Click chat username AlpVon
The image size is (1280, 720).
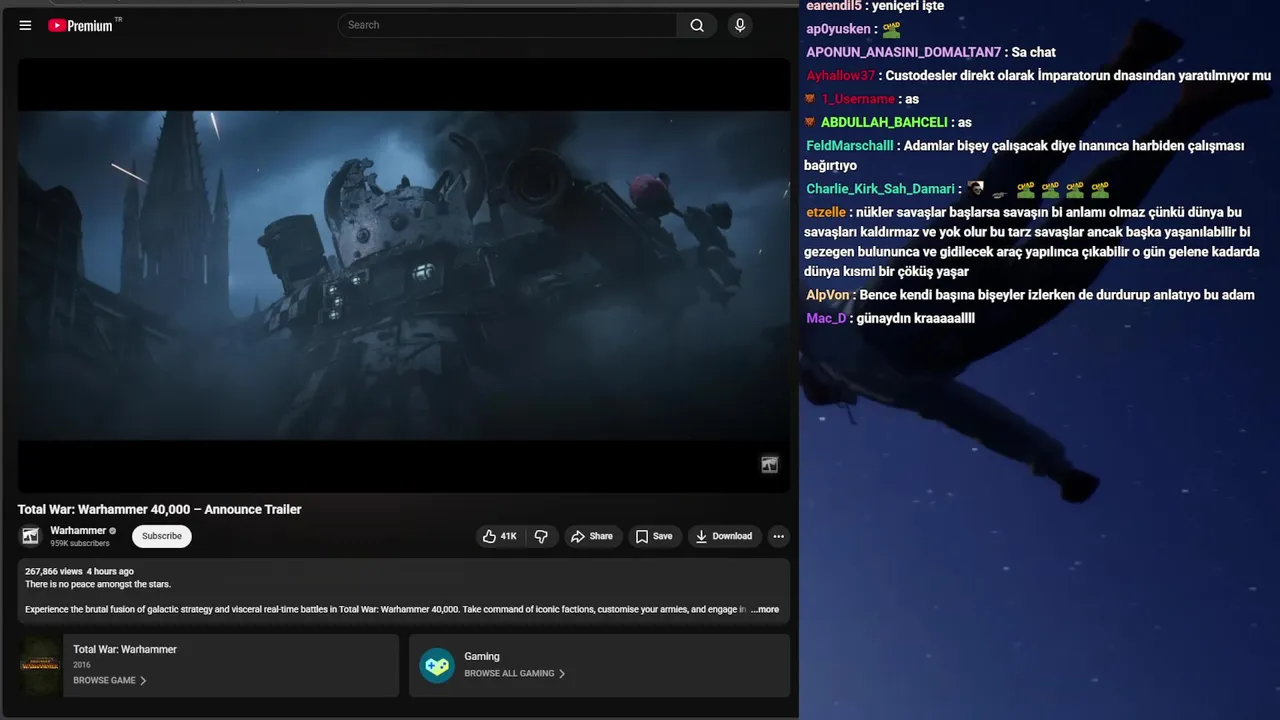[x=828, y=295]
